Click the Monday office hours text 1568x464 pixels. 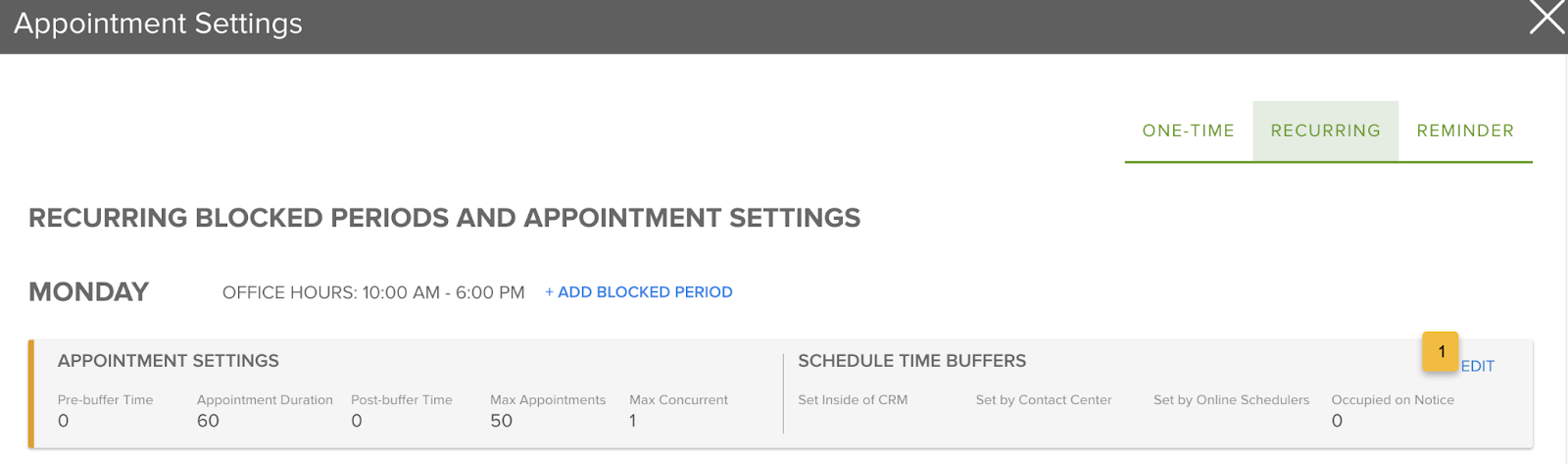[x=373, y=292]
